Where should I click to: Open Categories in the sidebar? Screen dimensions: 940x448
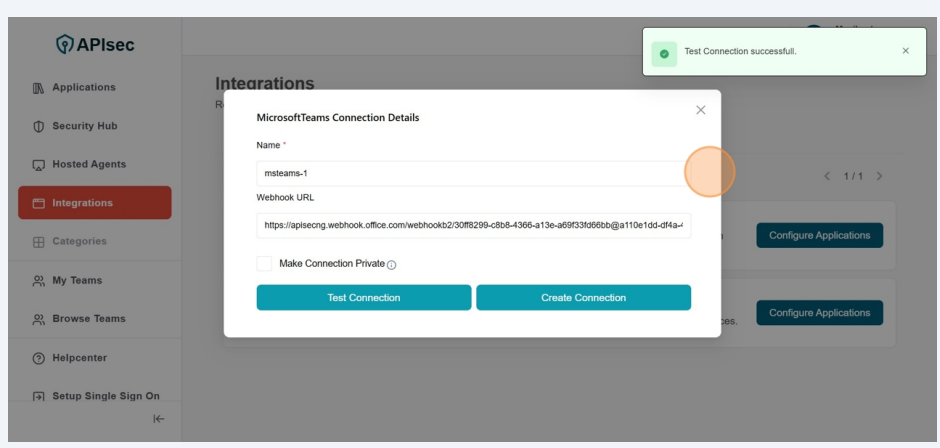click(x=79, y=242)
